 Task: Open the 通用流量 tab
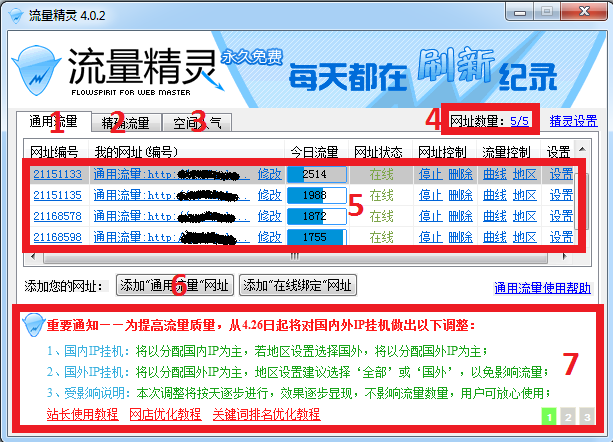50,123
